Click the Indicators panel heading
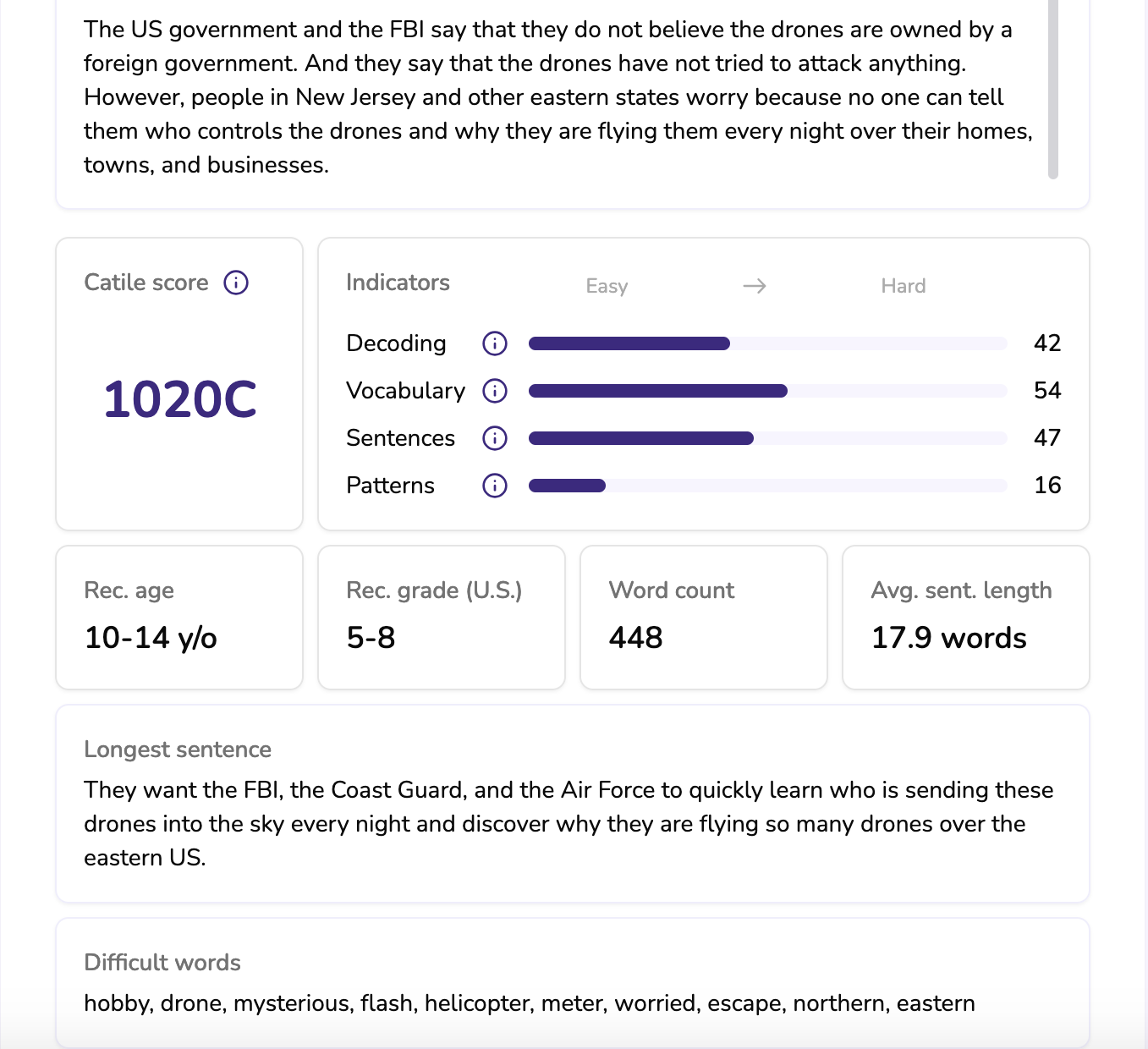The height and width of the screenshot is (1049, 1148). click(398, 283)
